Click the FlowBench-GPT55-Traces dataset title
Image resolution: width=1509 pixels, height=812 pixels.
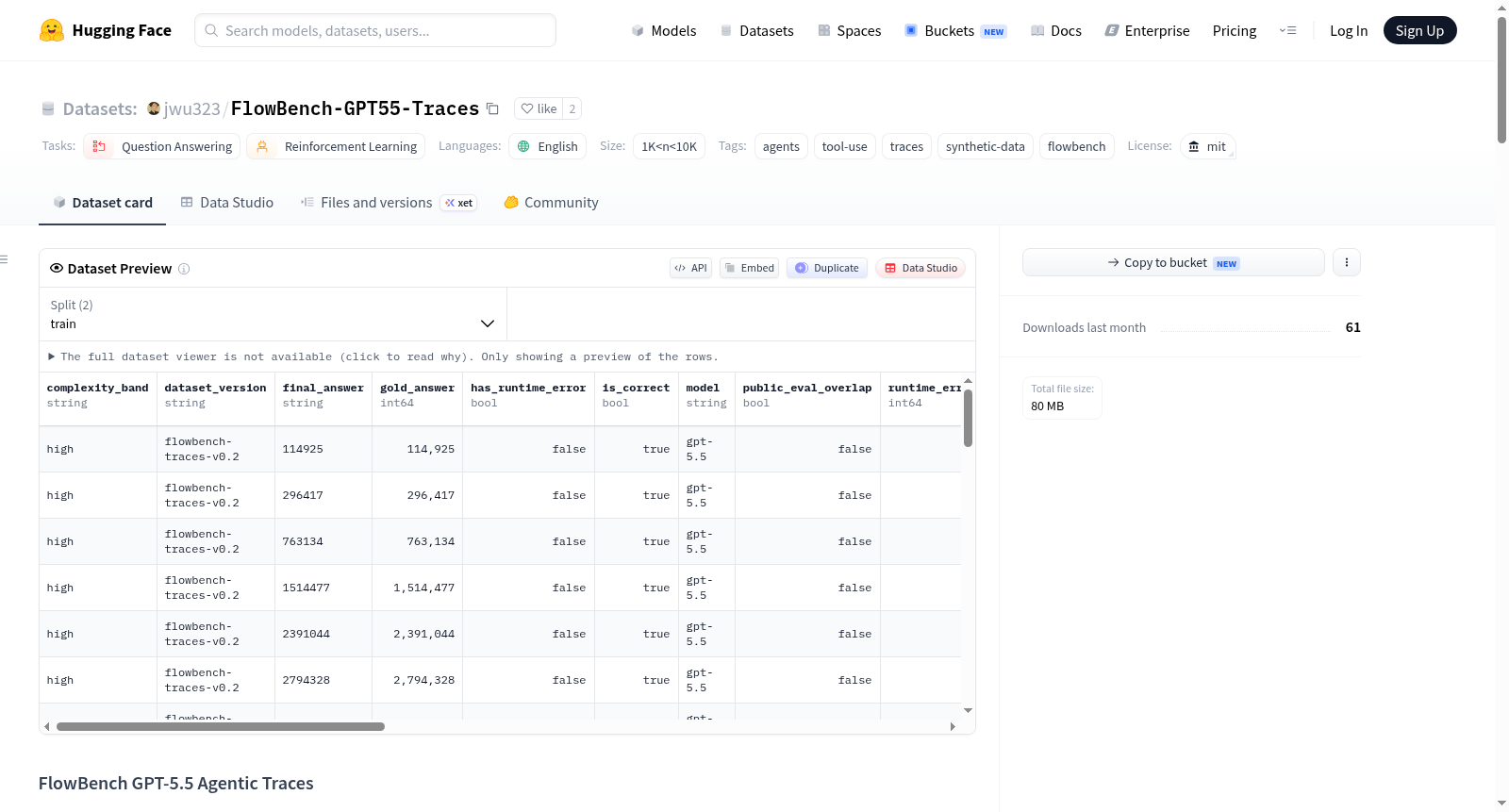[355, 108]
